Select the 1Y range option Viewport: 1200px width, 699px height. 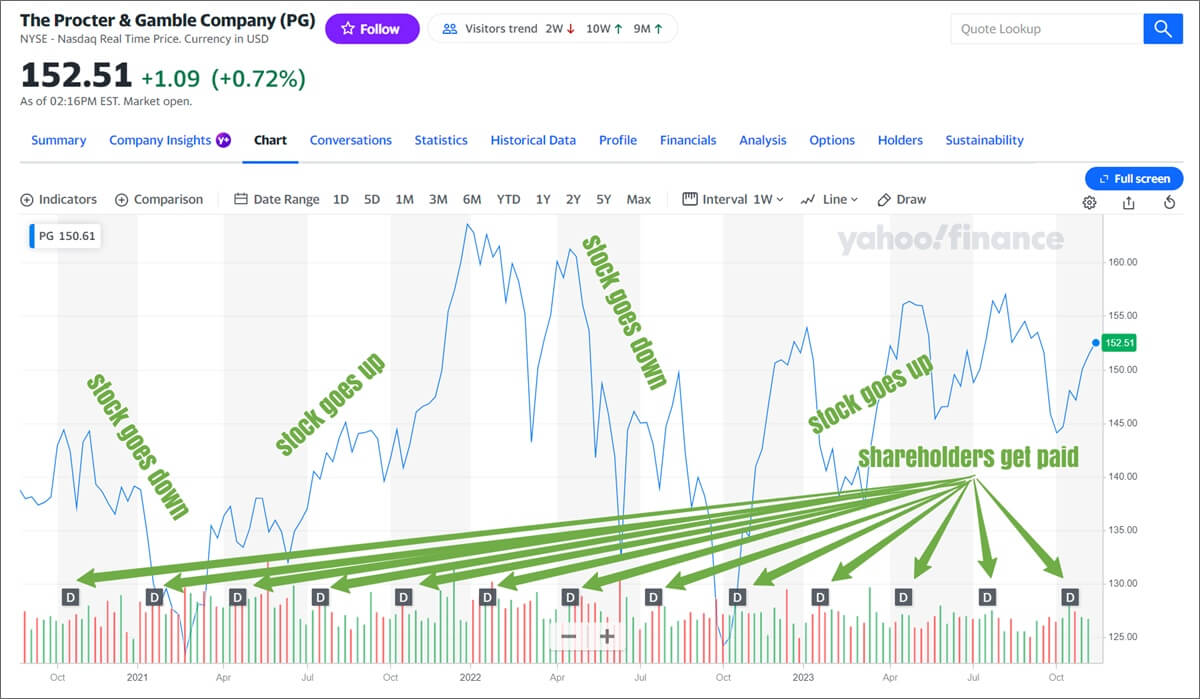(543, 199)
